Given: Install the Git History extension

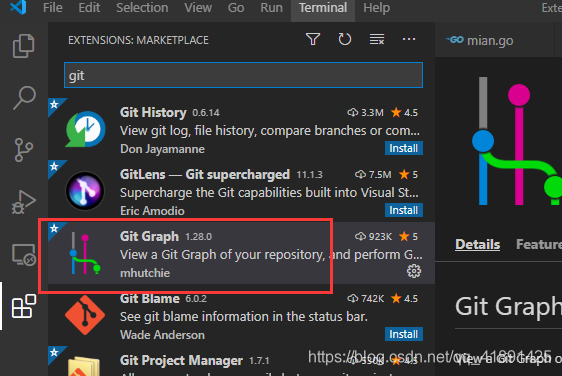Looking at the screenshot, I should click(404, 148).
